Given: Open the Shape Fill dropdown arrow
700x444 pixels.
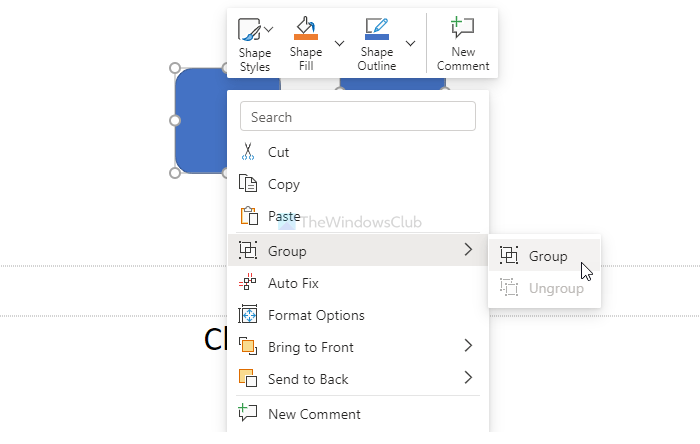Looking at the screenshot, I should tap(339, 43).
